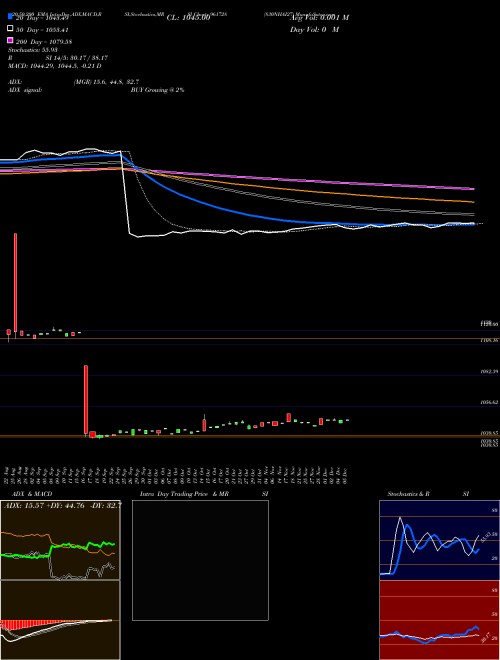Click the 'Stochastics: 55.93' reading
This screenshot has height=660, width=500.
(x=33, y=50)
